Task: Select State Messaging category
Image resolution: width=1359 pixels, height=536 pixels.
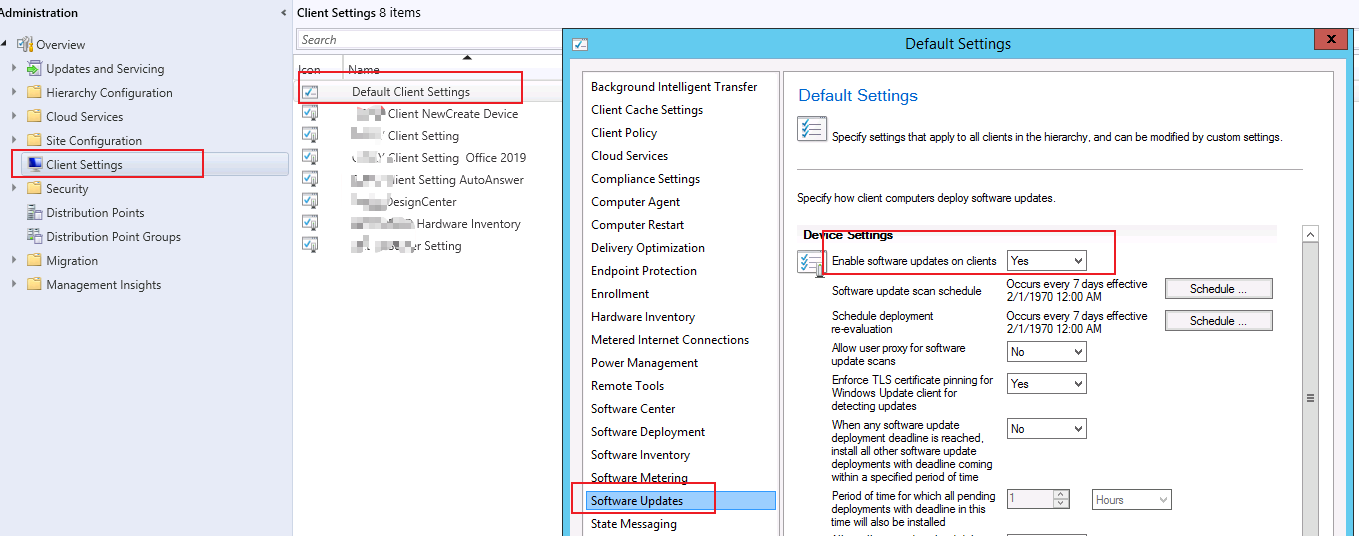Action: coord(634,524)
